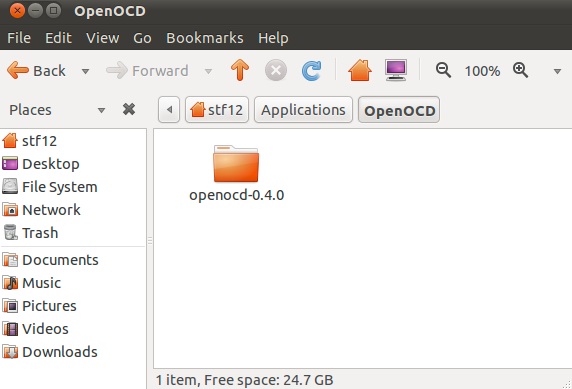Click the openocd-0.4.0 folder name label
The image size is (572, 389).
point(236,195)
